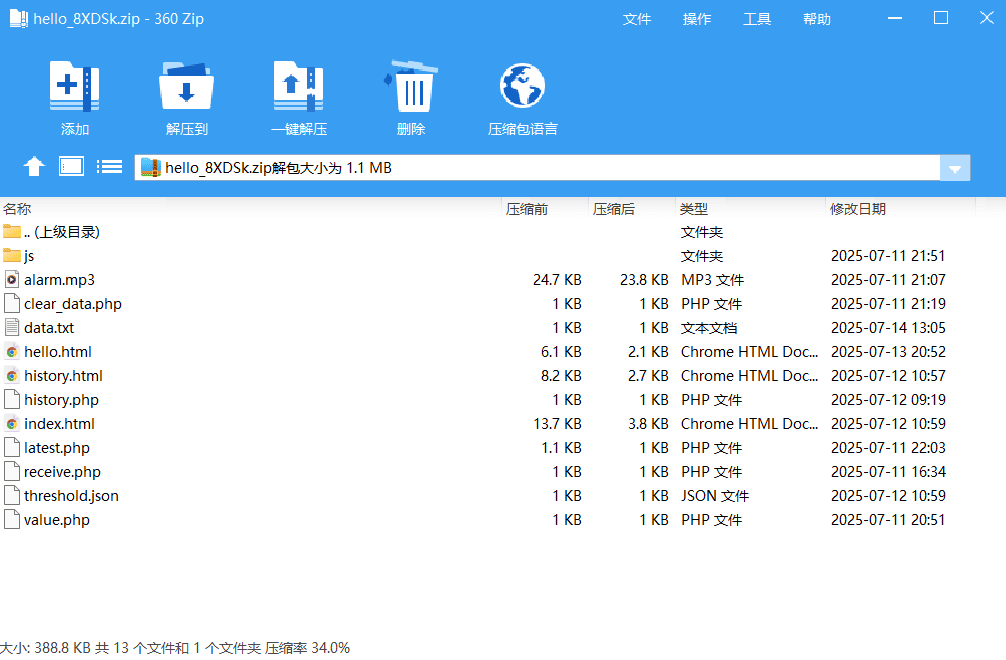The height and width of the screenshot is (660, 1006).
Task: Click the latest.php file icon
Action: point(12,448)
